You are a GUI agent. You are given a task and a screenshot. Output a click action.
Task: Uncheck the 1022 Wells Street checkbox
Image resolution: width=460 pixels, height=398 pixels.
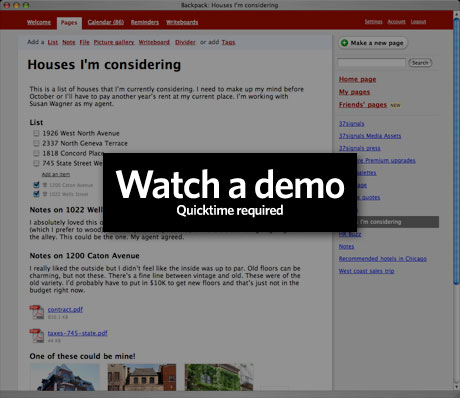[36, 194]
